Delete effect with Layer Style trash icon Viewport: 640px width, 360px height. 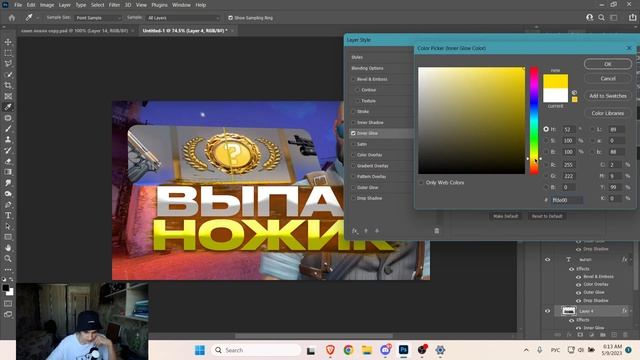click(x=436, y=231)
